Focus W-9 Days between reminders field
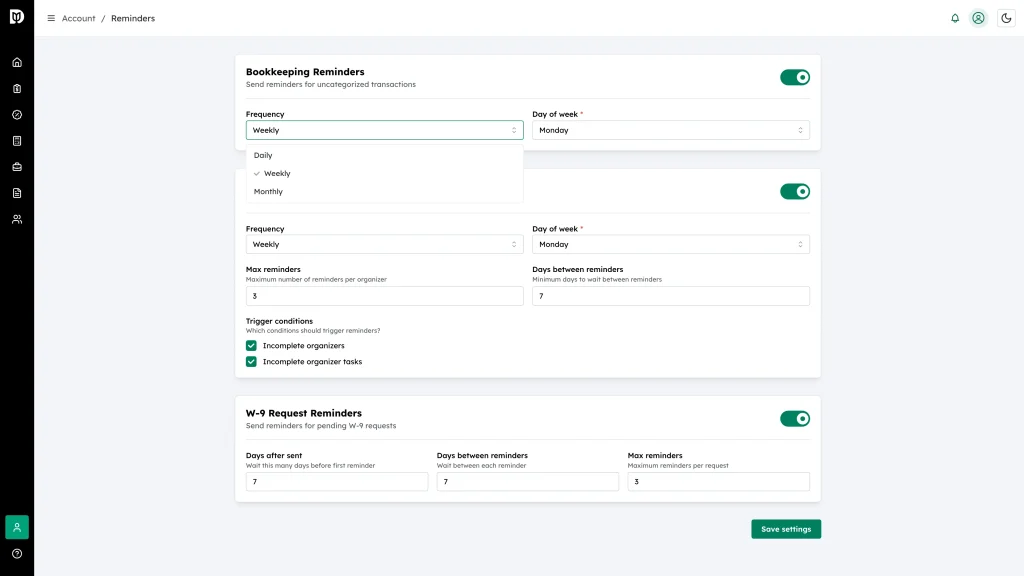 click(528, 481)
